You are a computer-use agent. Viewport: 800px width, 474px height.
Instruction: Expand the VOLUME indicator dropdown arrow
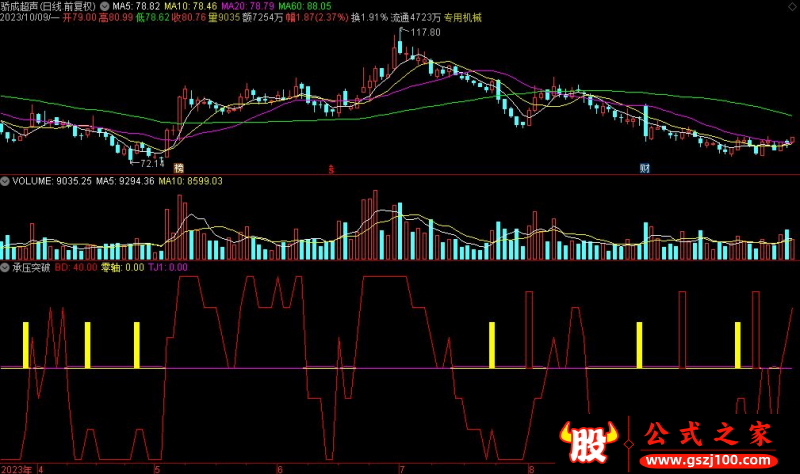coord(5,181)
